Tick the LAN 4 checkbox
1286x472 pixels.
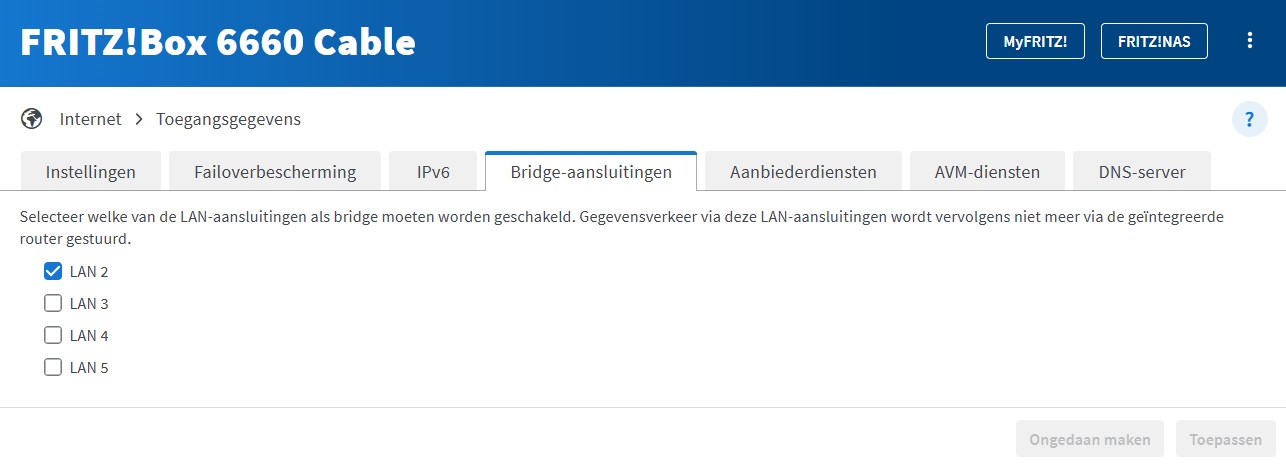(53, 335)
